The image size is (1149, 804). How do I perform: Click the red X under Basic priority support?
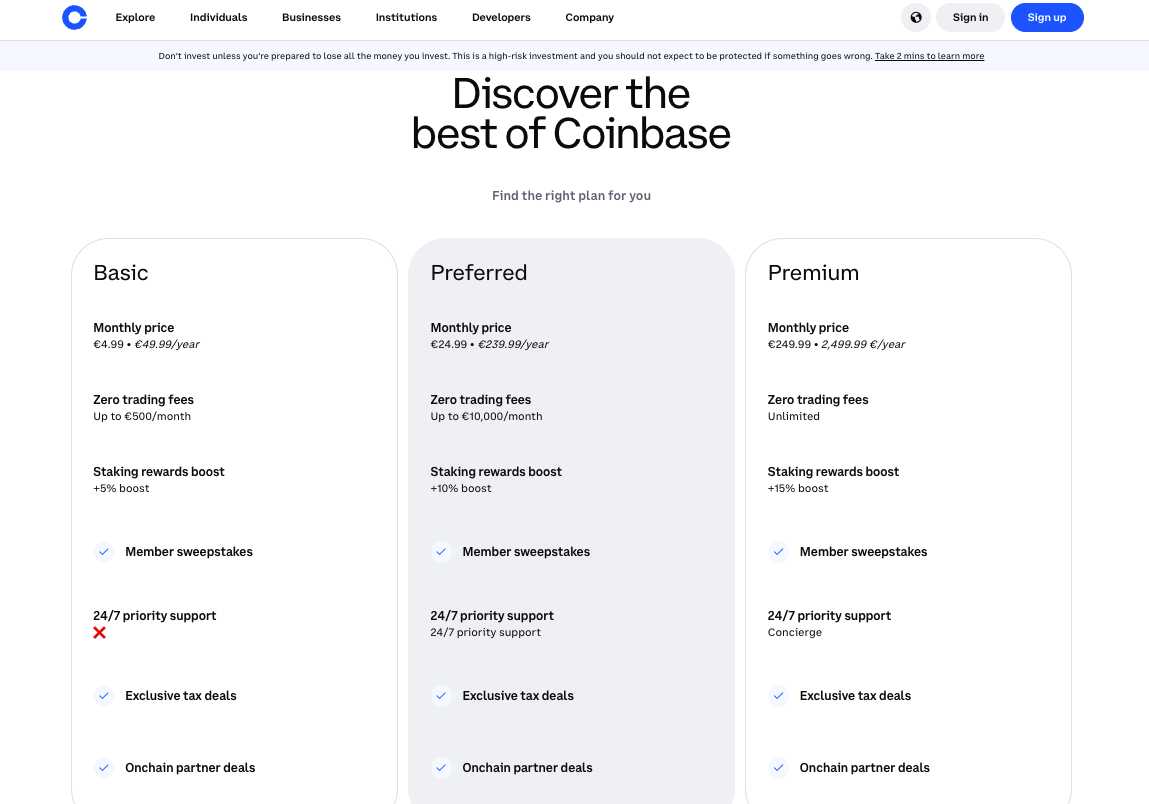(99, 632)
